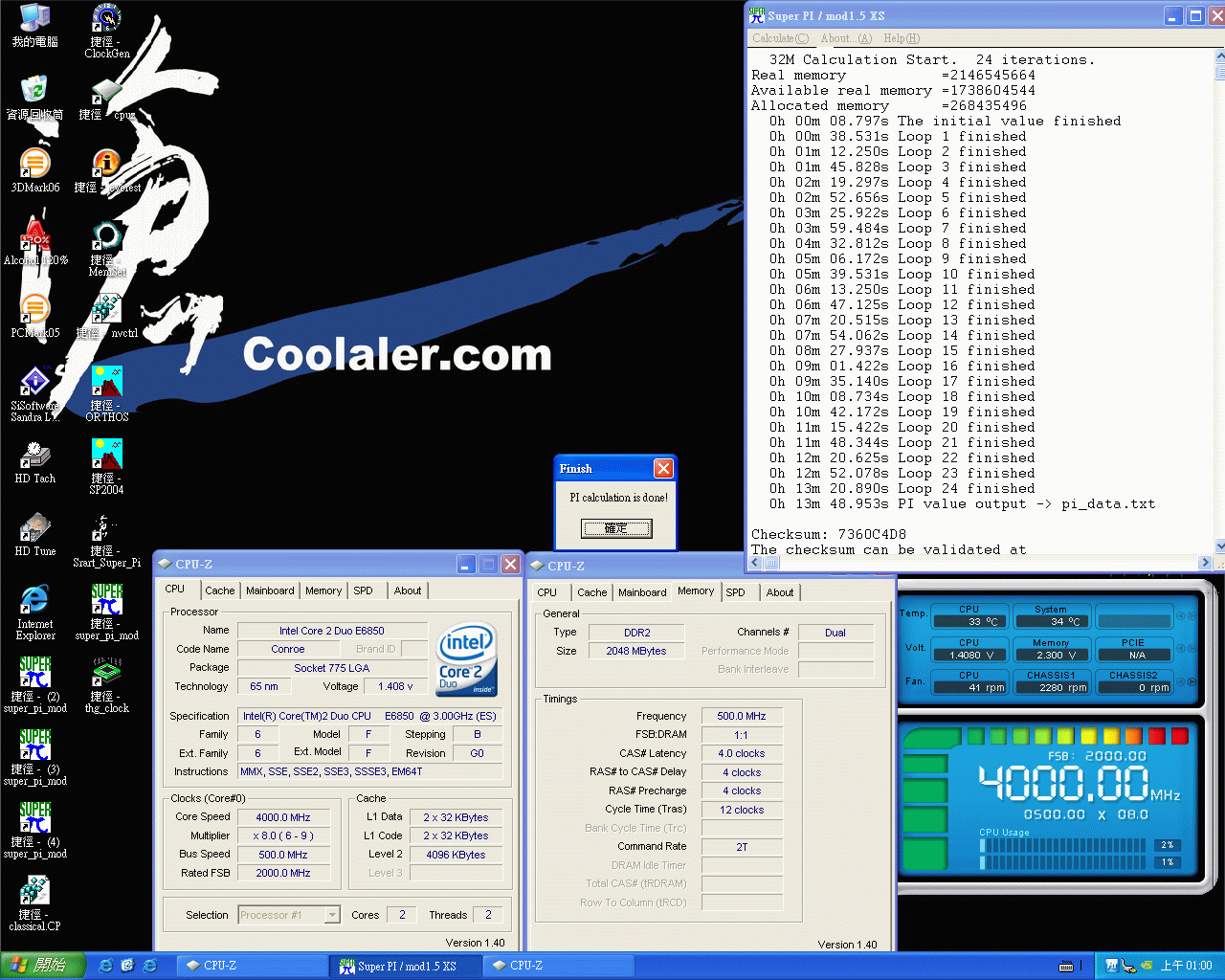Open Calculate menu in Super PI
This screenshot has height=980, width=1225.
[780, 38]
